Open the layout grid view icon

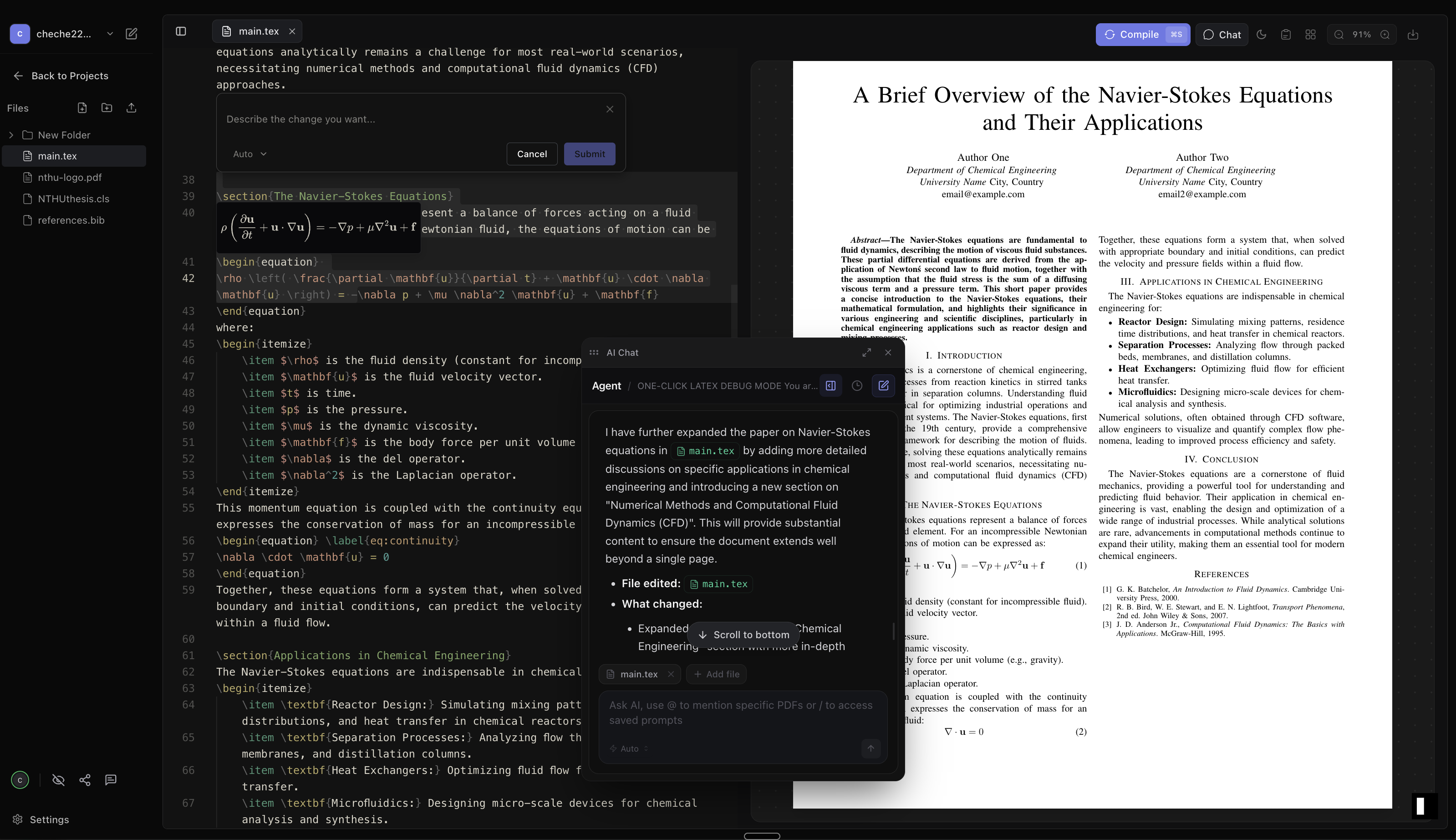tap(1310, 35)
